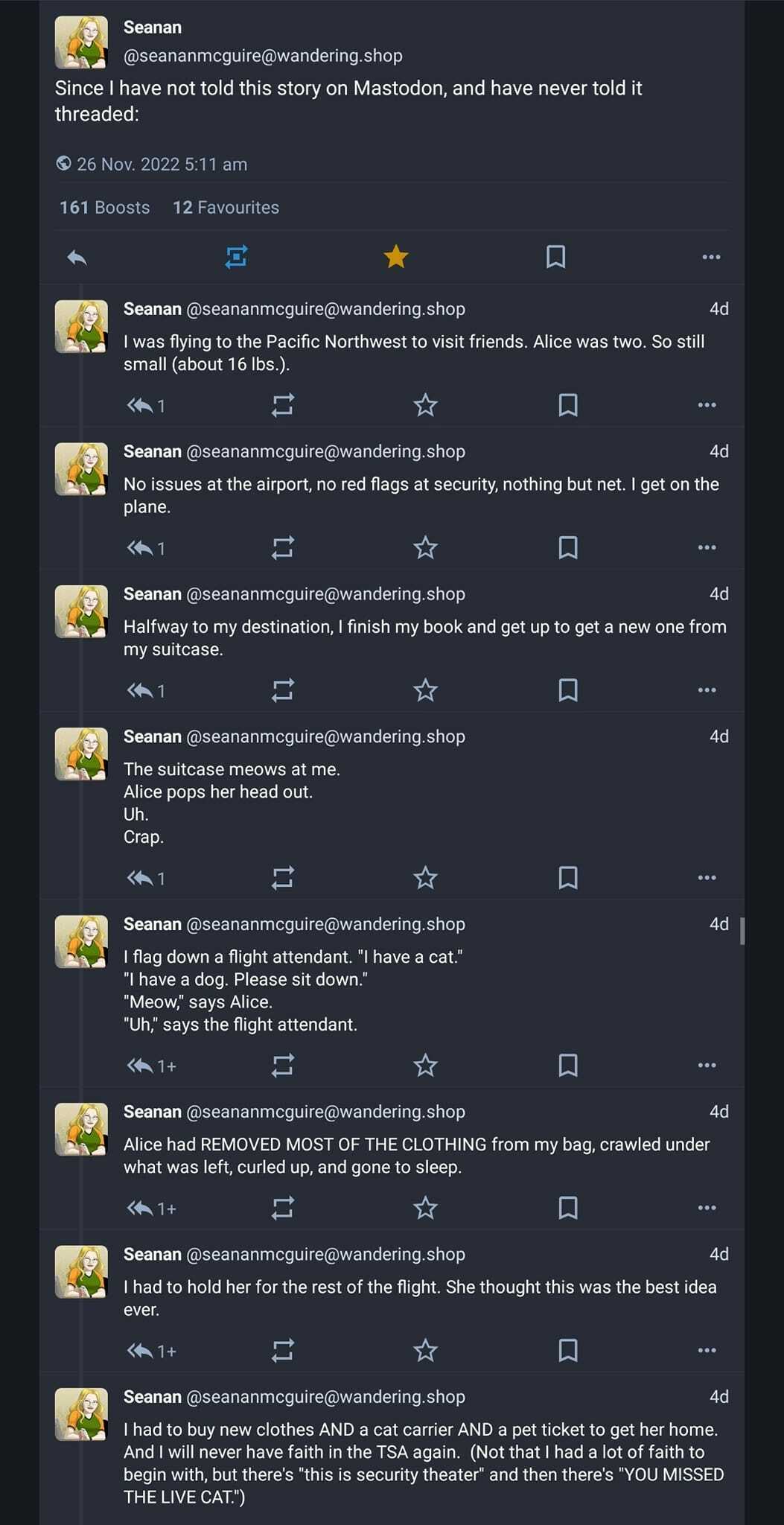The image size is (784, 1525).
Task: Unfavourite the main post with gold star
Action: pos(396,257)
